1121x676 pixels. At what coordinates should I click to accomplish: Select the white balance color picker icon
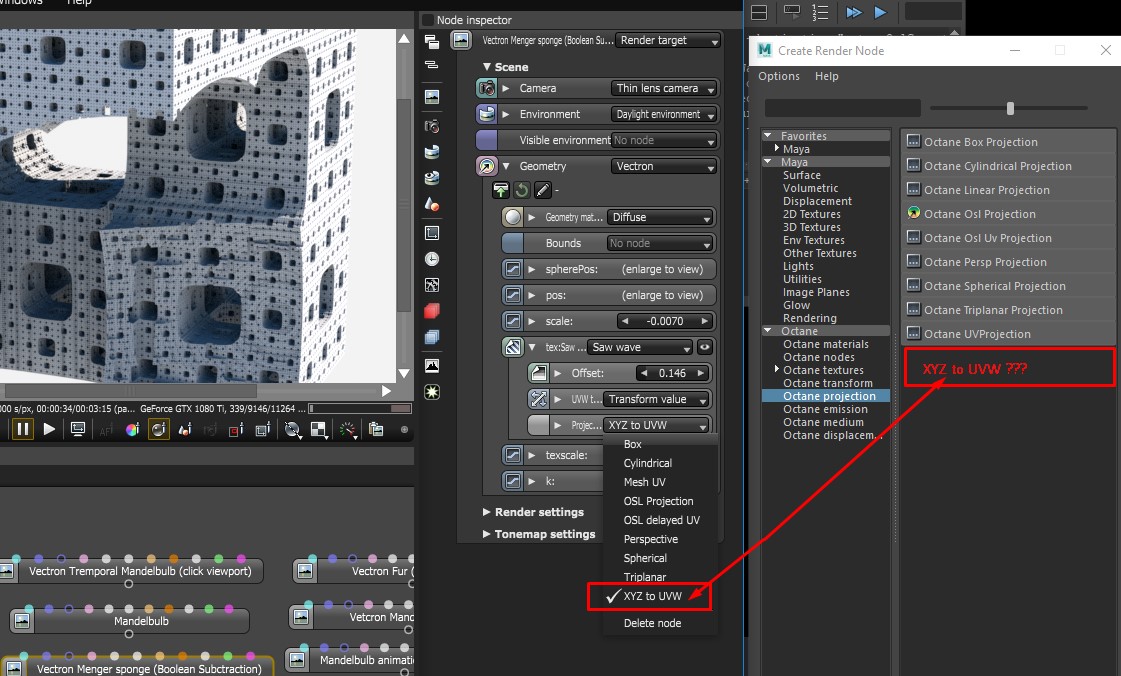132,429
